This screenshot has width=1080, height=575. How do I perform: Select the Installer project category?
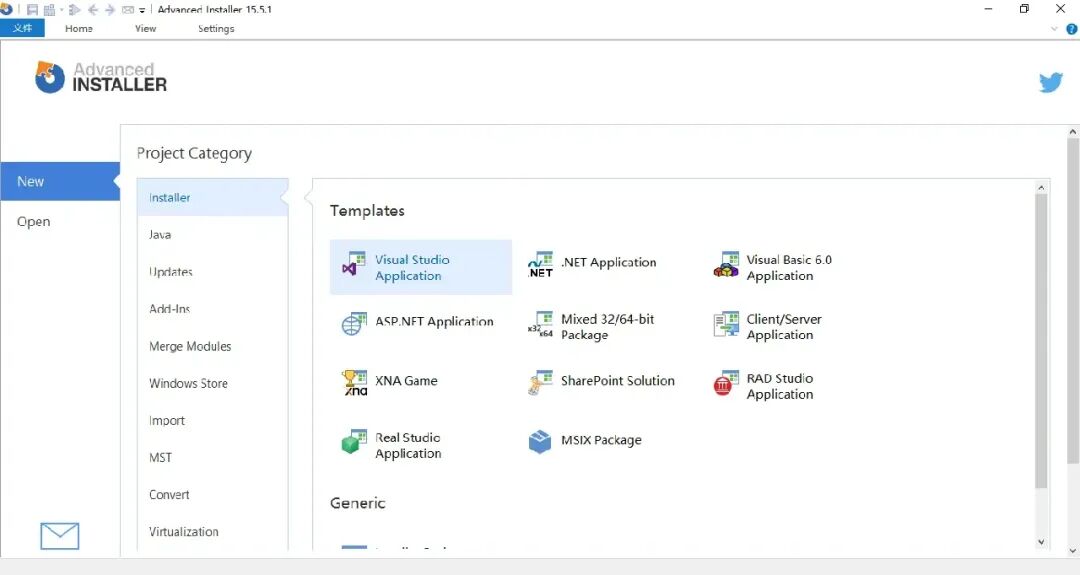(x=212, y=198)
